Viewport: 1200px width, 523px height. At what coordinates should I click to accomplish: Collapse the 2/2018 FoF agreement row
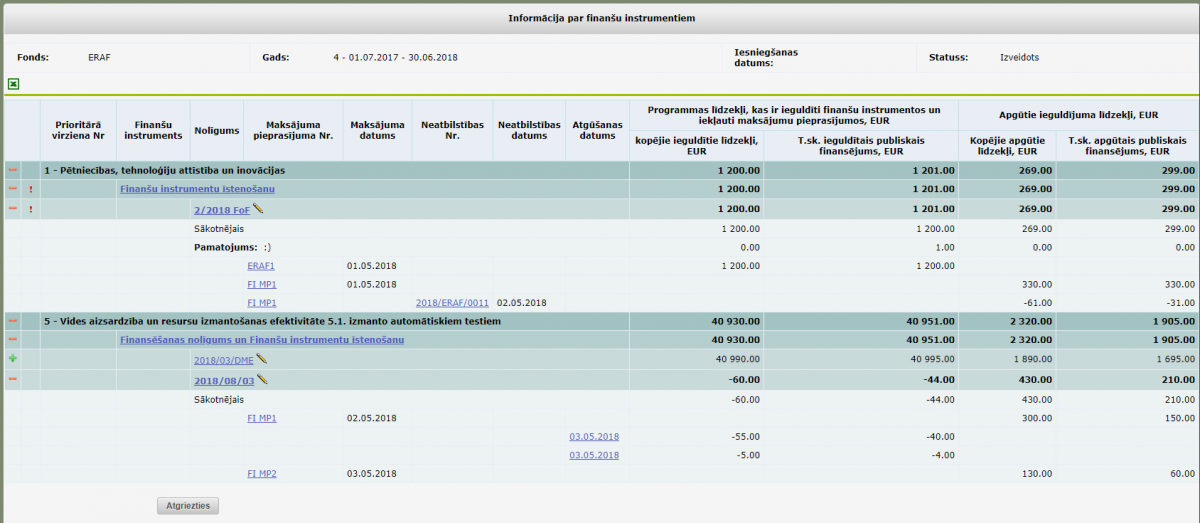point(13,209)
